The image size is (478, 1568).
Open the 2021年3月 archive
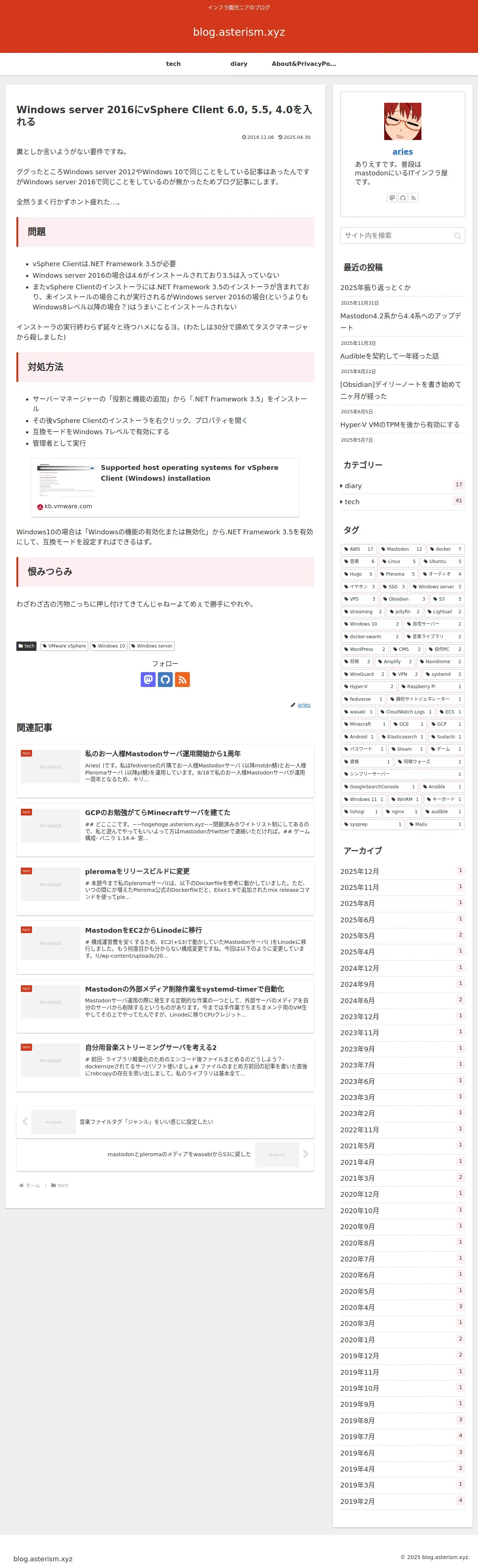point(402,1178)
